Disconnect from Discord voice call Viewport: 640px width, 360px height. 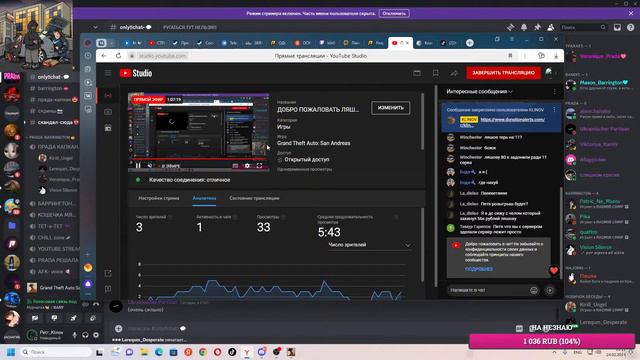(96, 304)
